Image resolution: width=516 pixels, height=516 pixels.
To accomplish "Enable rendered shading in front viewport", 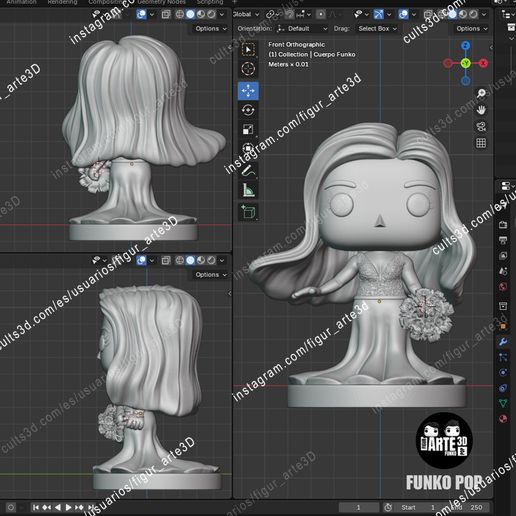I will [473, 14].
